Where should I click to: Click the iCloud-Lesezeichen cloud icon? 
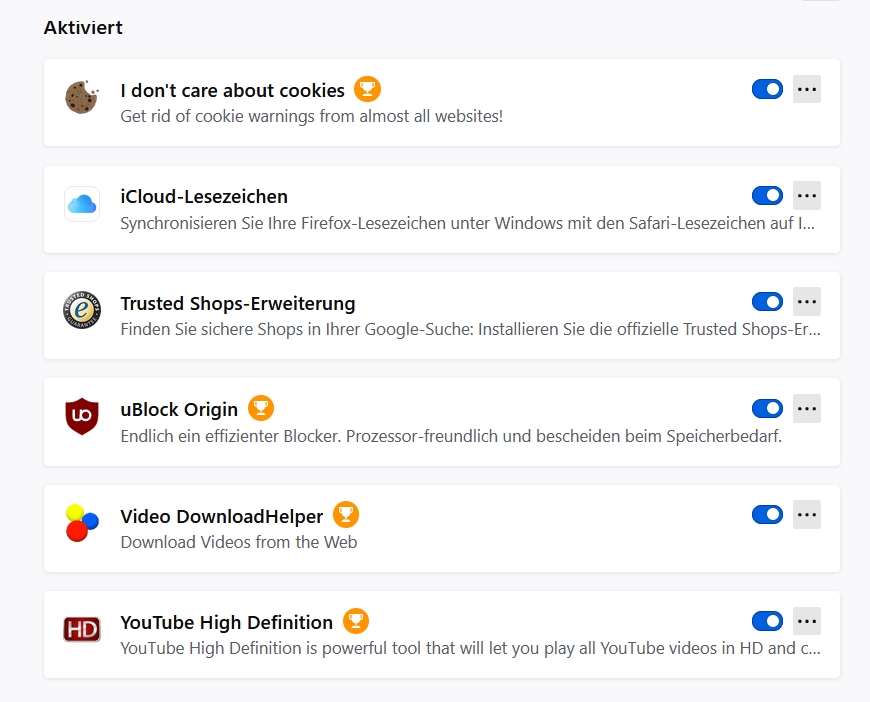(x=81, y=204)
